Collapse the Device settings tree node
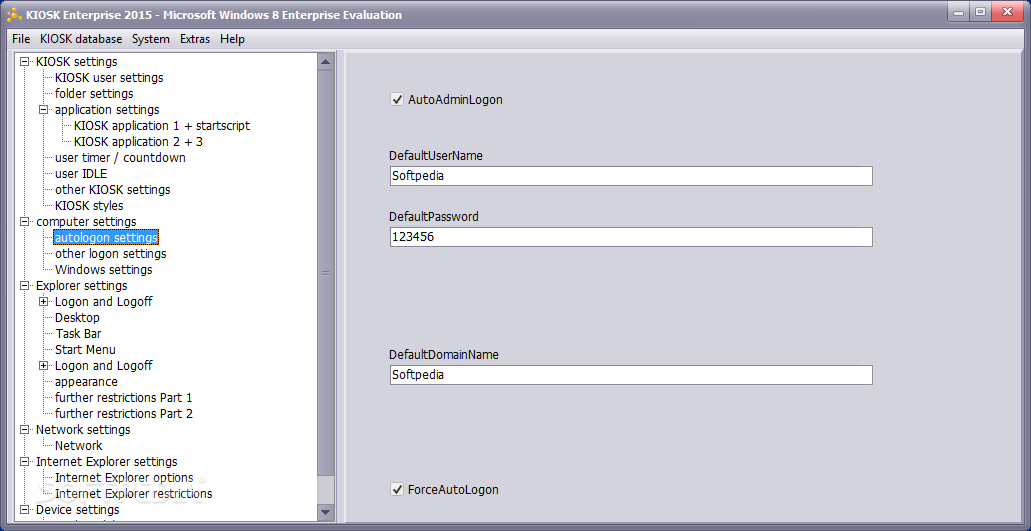The width and height of the screenshot is (1031, 531). (x=25, y=509)
